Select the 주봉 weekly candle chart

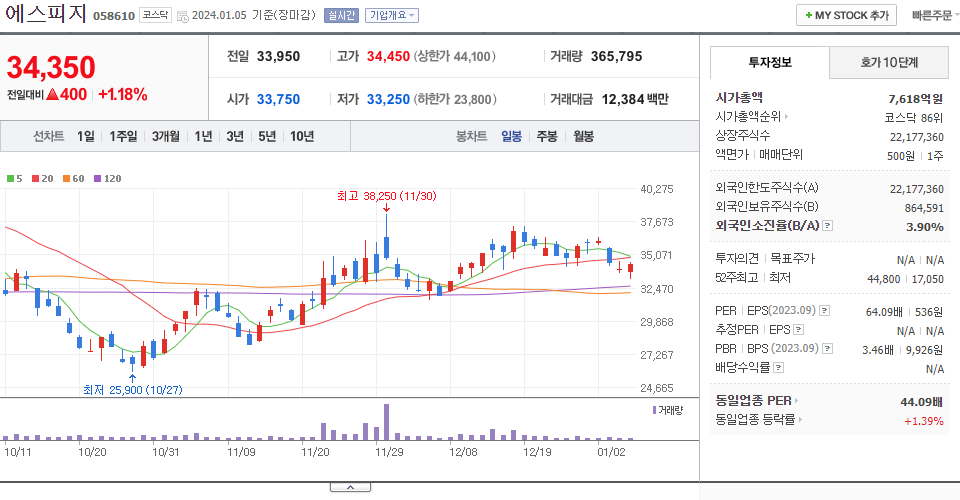click(547, 136)
